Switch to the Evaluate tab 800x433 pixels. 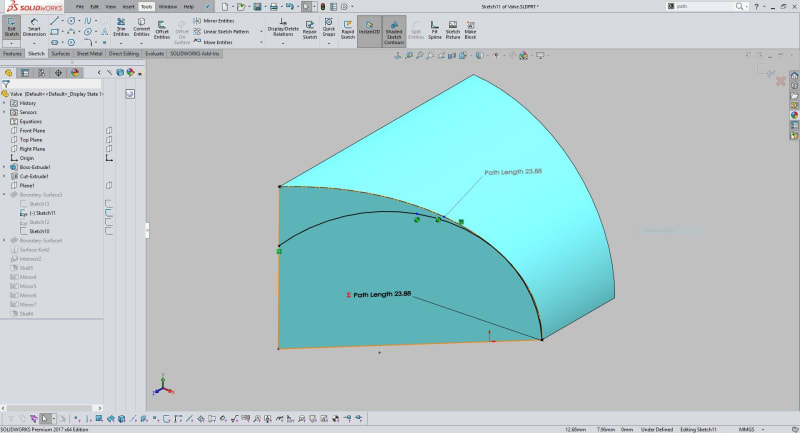pyautogui.click(x=155, y=54)
